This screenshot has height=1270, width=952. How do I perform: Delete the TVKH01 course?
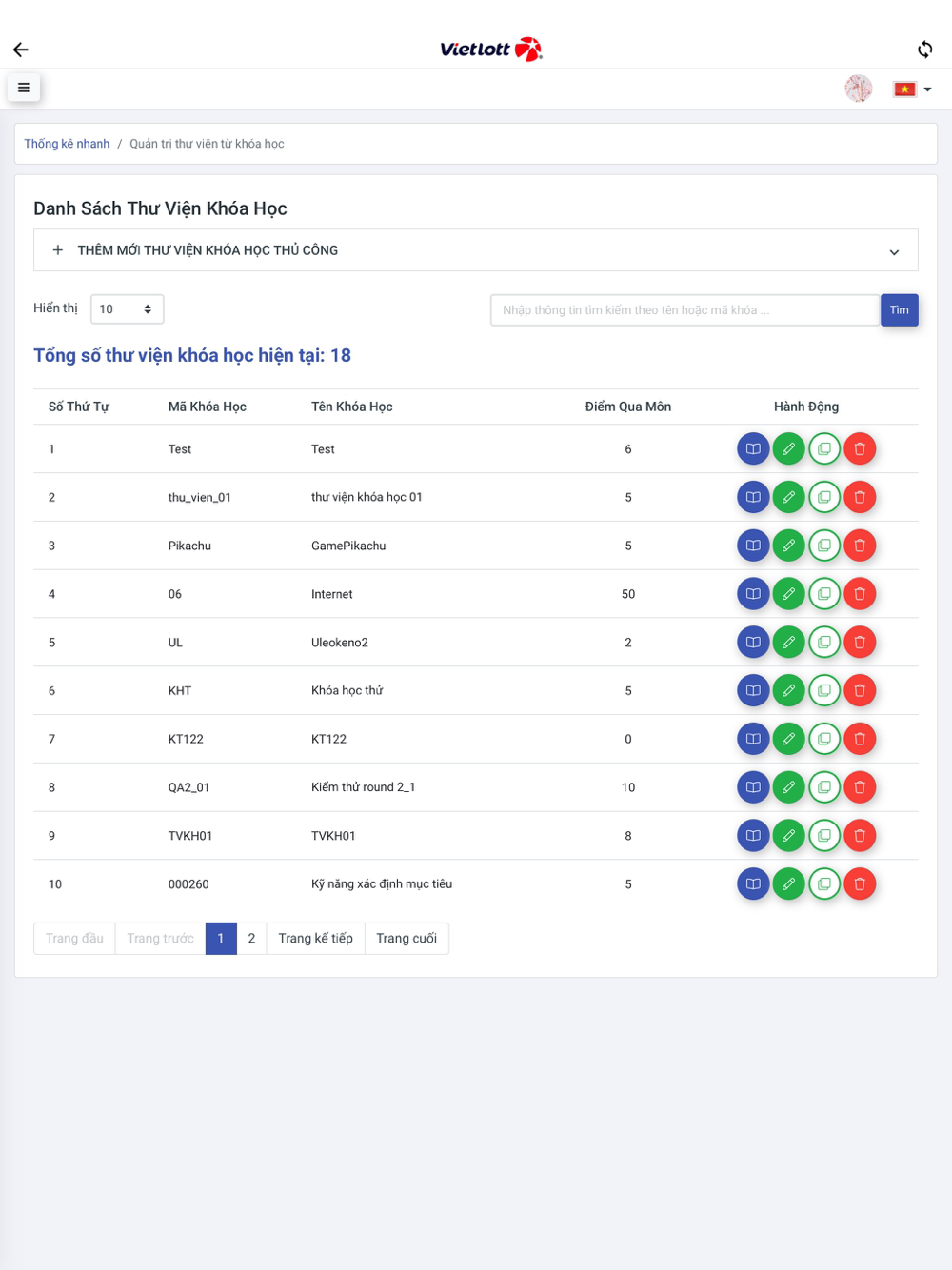(x=860, y=836)
